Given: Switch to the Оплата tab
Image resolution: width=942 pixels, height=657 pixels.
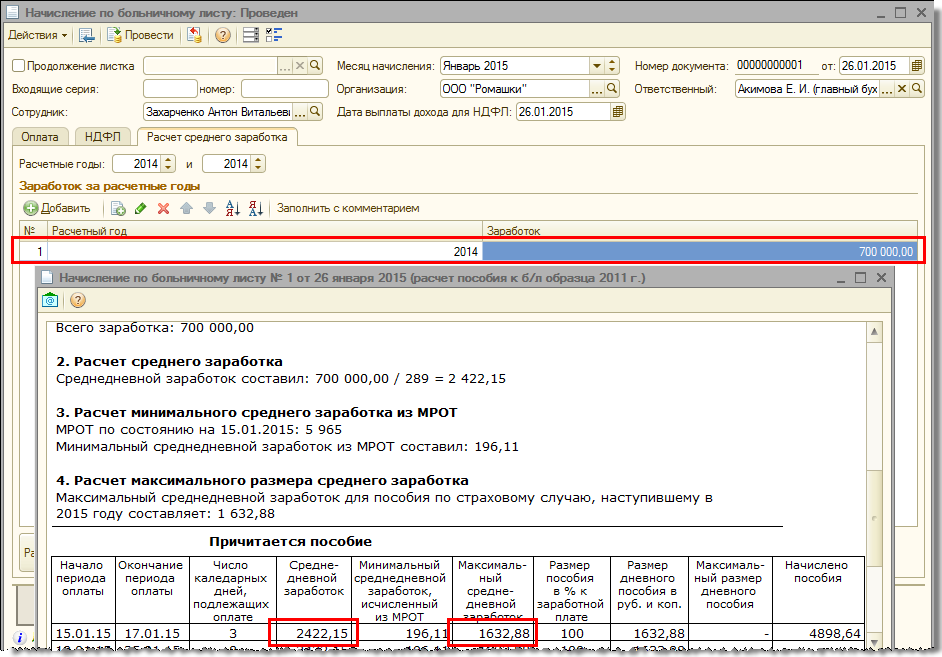Looking at the screenshot, I should pos(40,137).
